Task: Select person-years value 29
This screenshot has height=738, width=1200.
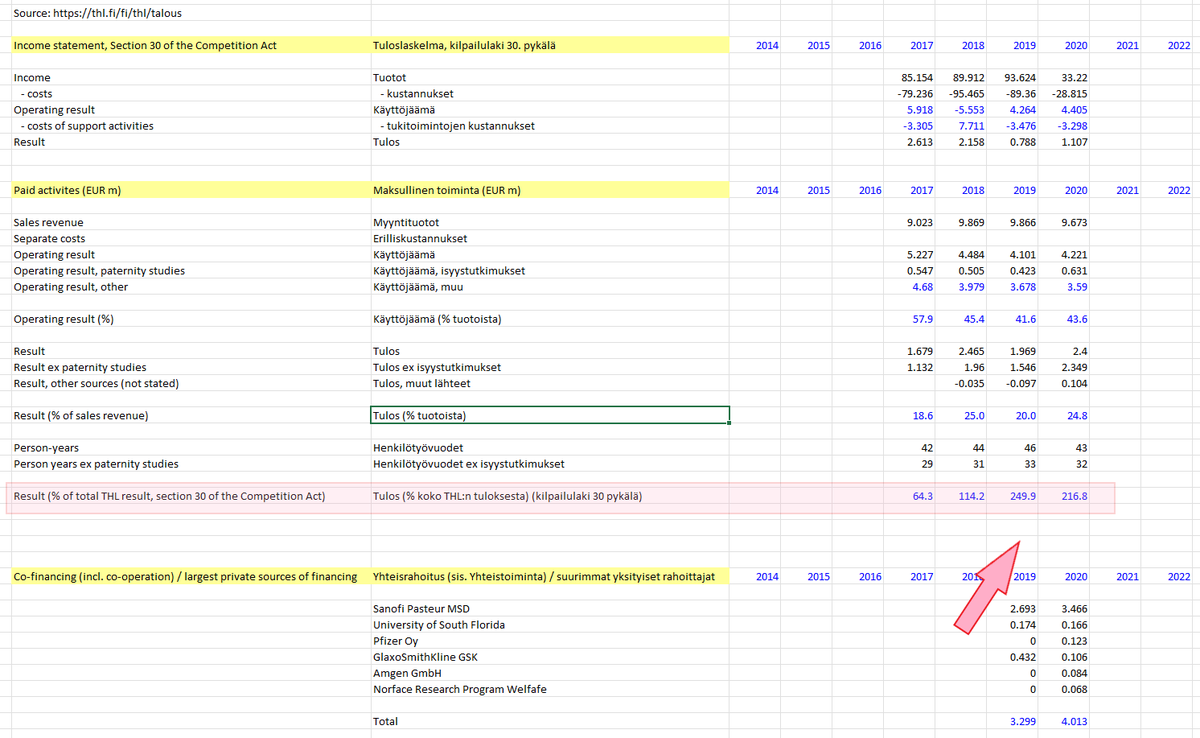Action: (927, 464)
